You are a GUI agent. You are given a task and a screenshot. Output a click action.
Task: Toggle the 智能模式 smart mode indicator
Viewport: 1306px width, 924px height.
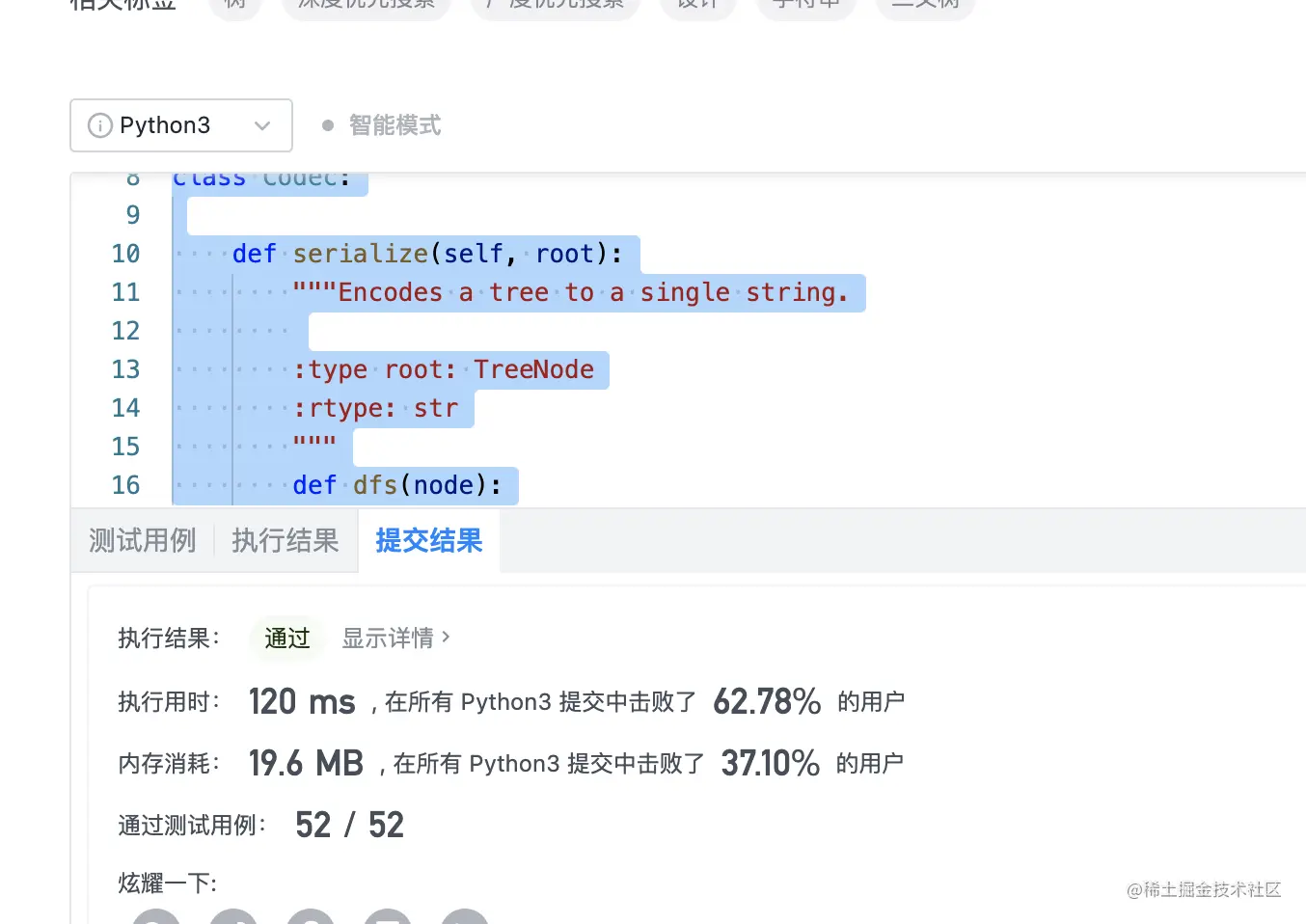(381, 125)
